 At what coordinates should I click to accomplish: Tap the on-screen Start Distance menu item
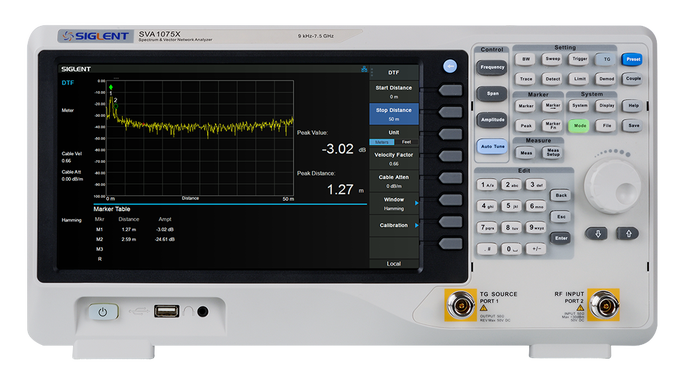pos(394,92)
